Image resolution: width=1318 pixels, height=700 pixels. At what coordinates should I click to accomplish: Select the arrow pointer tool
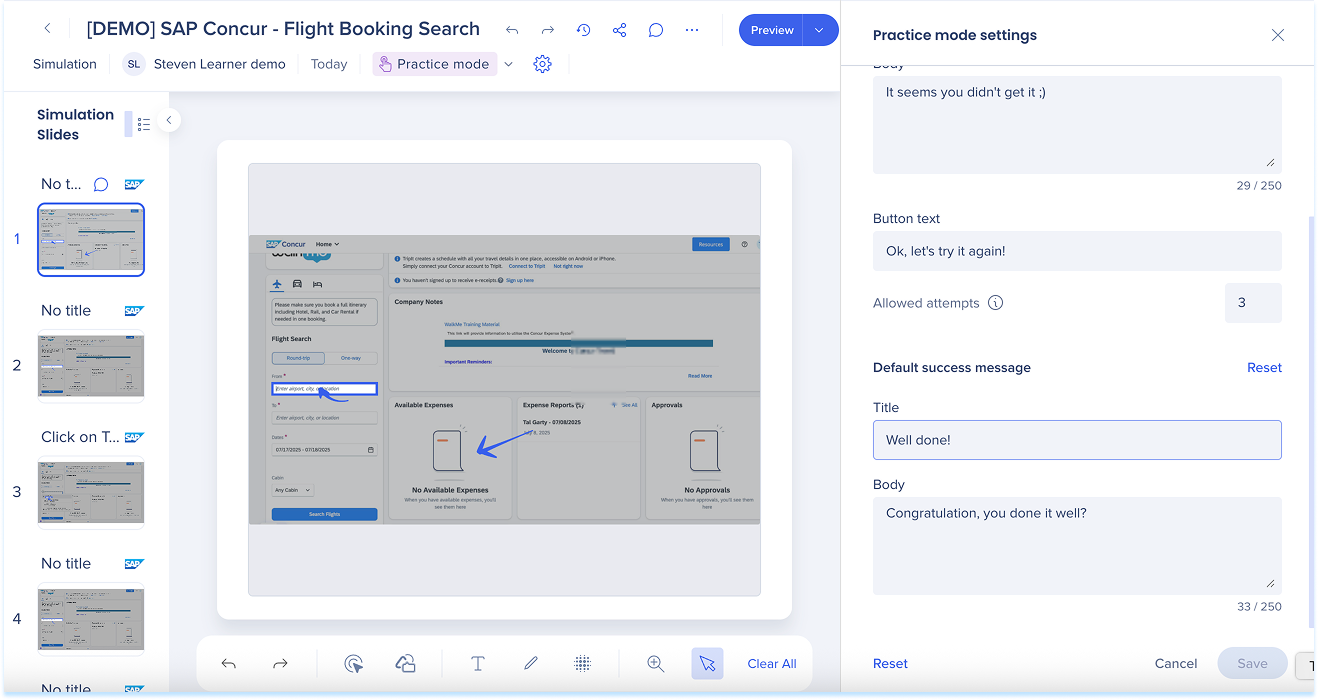click(707, 663)
